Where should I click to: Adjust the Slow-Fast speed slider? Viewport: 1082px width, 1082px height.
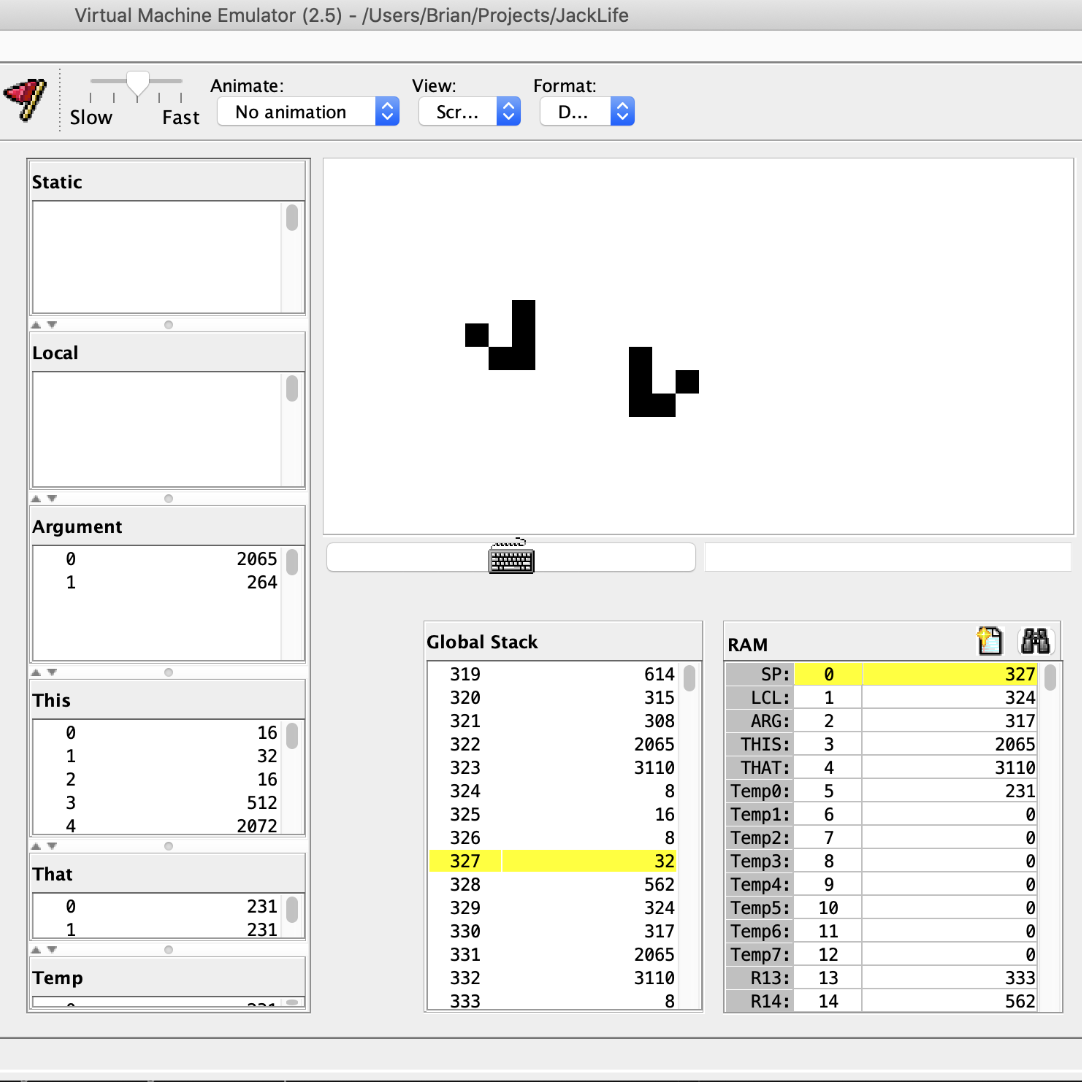tap(137, 84)
